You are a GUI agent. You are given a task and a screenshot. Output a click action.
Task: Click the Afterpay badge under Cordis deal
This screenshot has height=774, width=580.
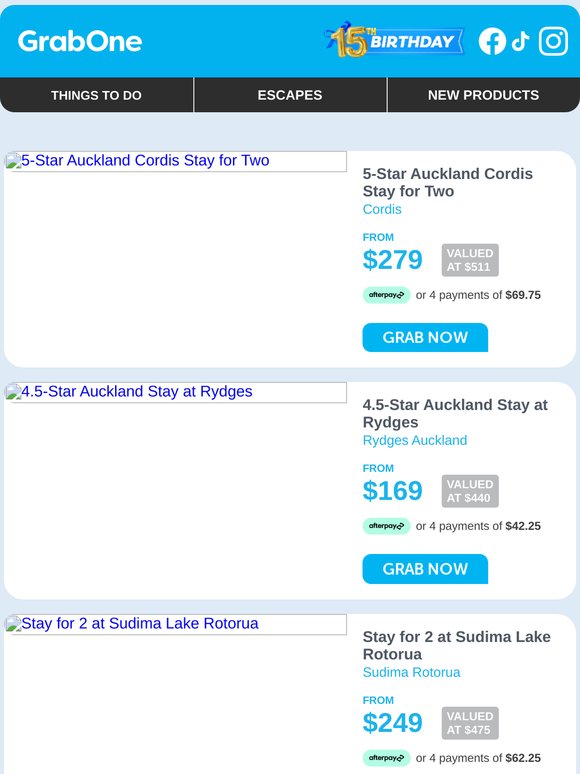(x=387, y=295)
